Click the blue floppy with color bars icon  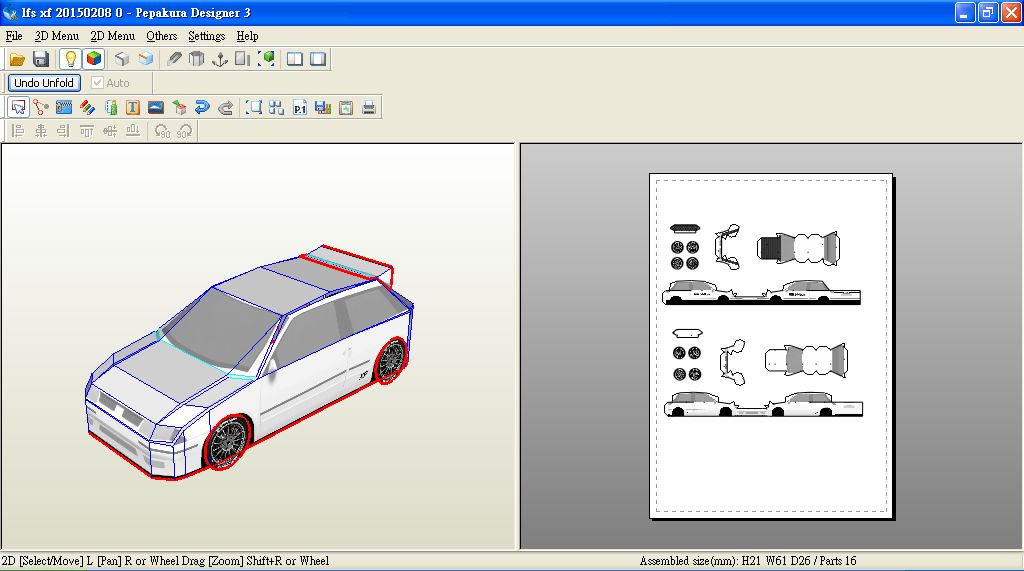click(323, 108)
